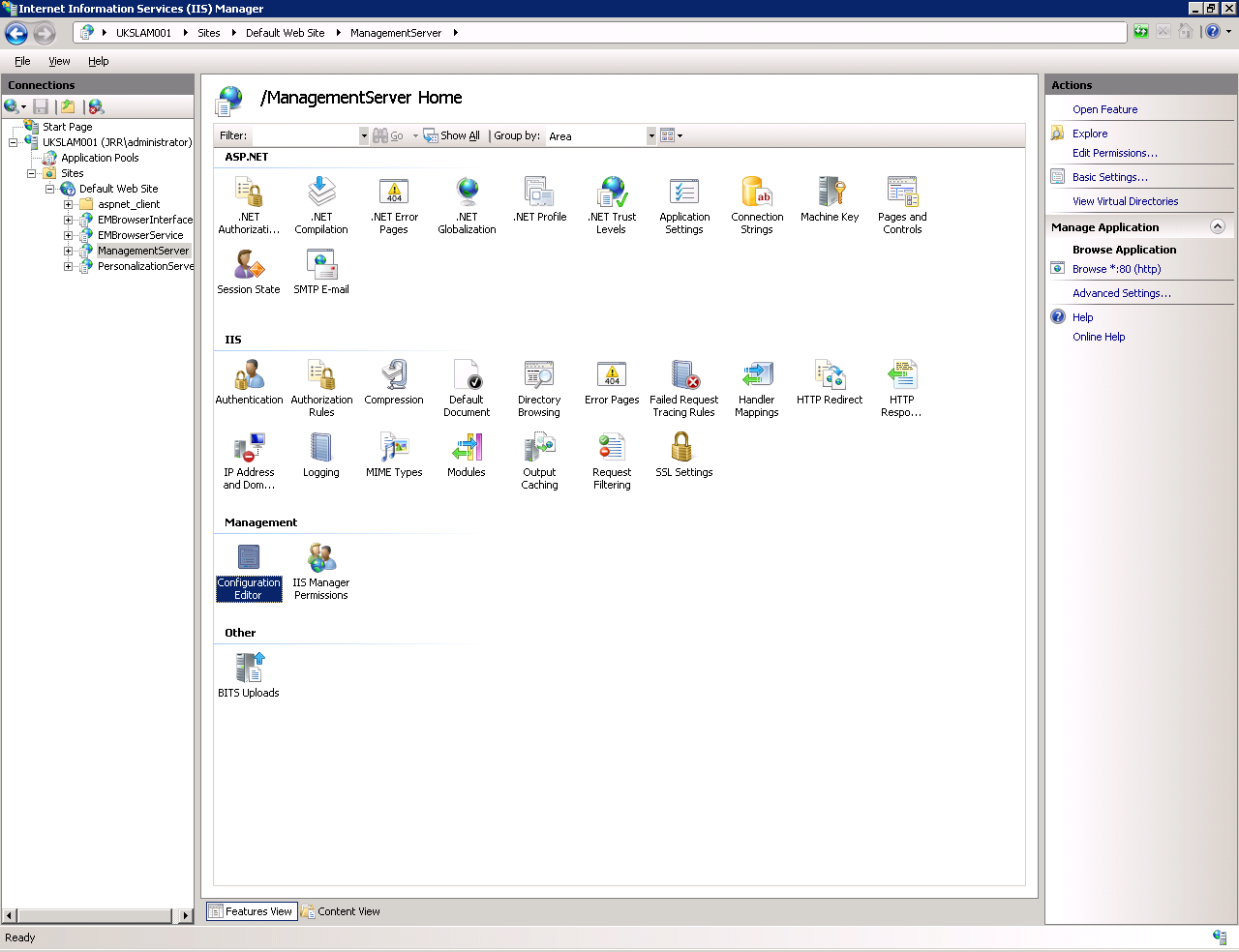Image resolution: width=1239 pixels, height=952 pixels.
Task: Switch to the Features View tab
Action: 250,911
